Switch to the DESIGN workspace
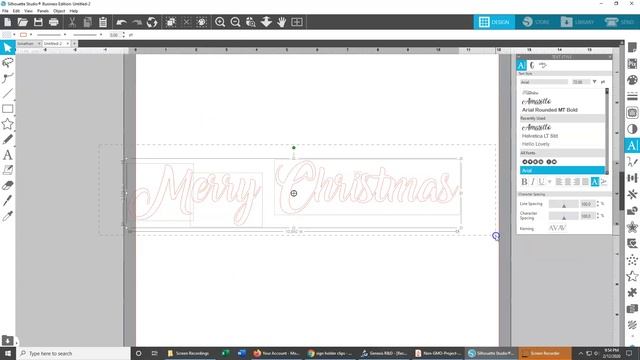Screen dimensions: 640x360 click(494, 22)
